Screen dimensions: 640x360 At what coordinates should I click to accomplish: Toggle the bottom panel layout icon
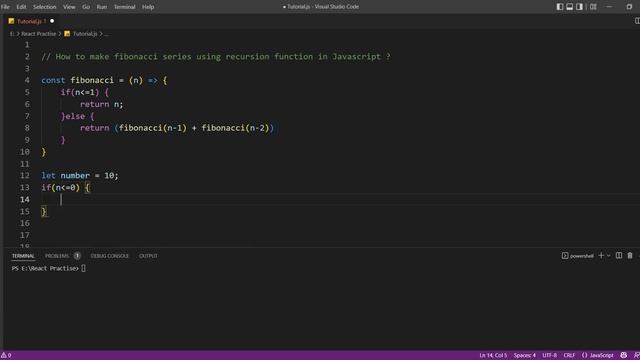point(569,7)
